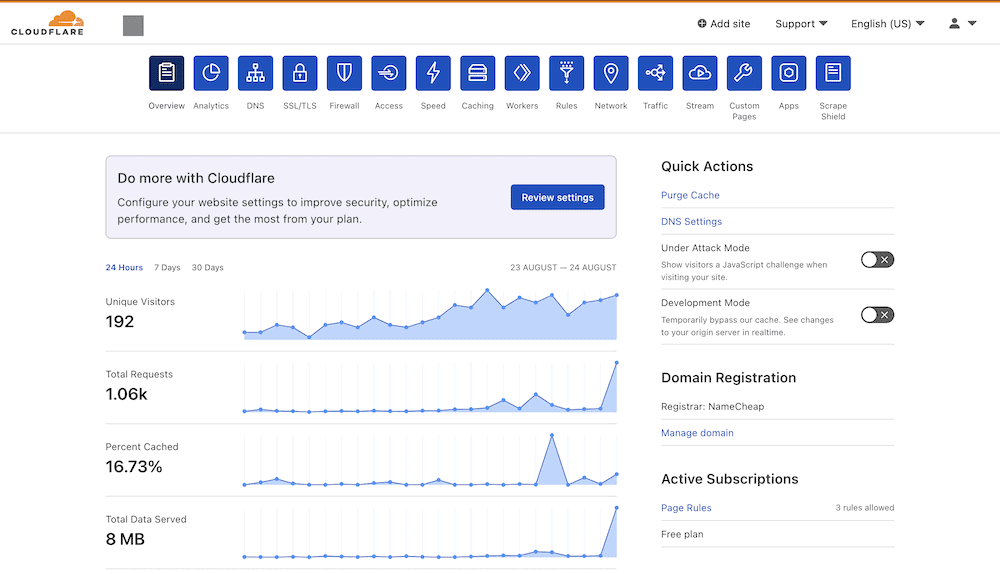The height and width of the screenshot is (574, 1000).
Task: Open the Speed lightning bolt icon
Action: point(433,73)
